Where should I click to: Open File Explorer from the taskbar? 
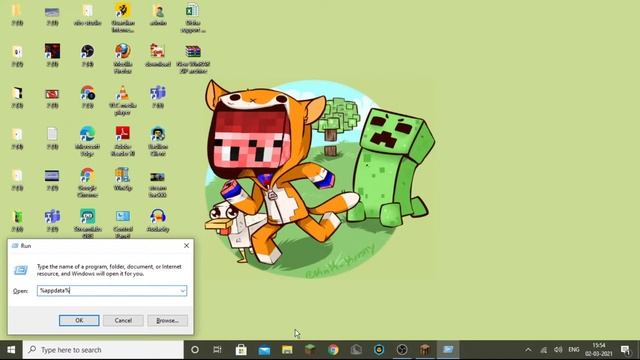point(287,350)
